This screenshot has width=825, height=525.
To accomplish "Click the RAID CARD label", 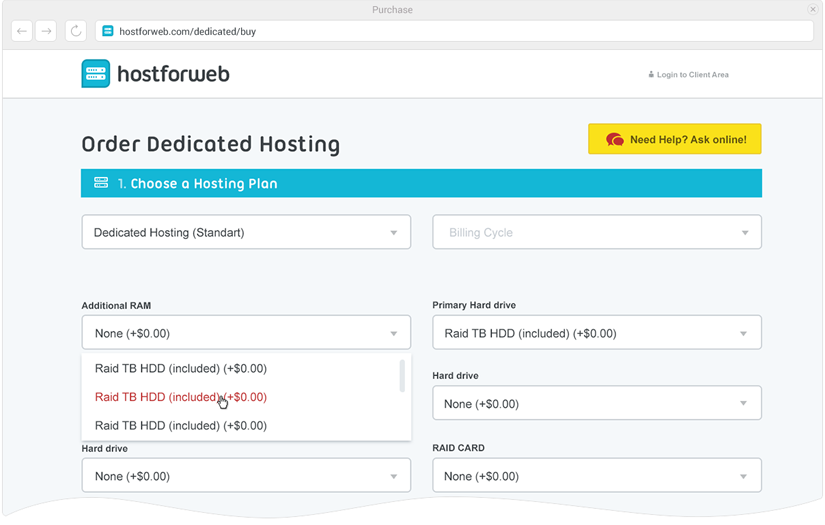I will (x=458, y=448).
